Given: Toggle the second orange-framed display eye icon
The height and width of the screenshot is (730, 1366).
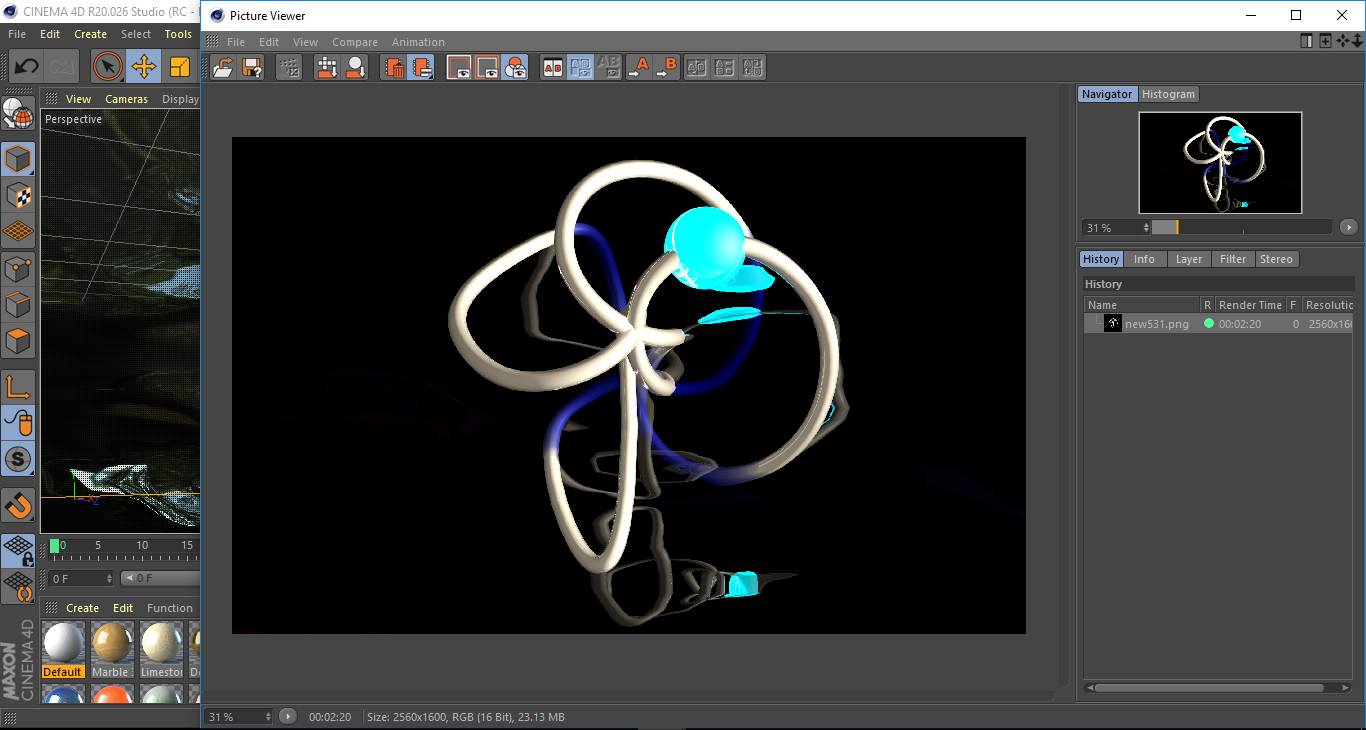Looking at the screenshot, I should click(x=487, y=68).
